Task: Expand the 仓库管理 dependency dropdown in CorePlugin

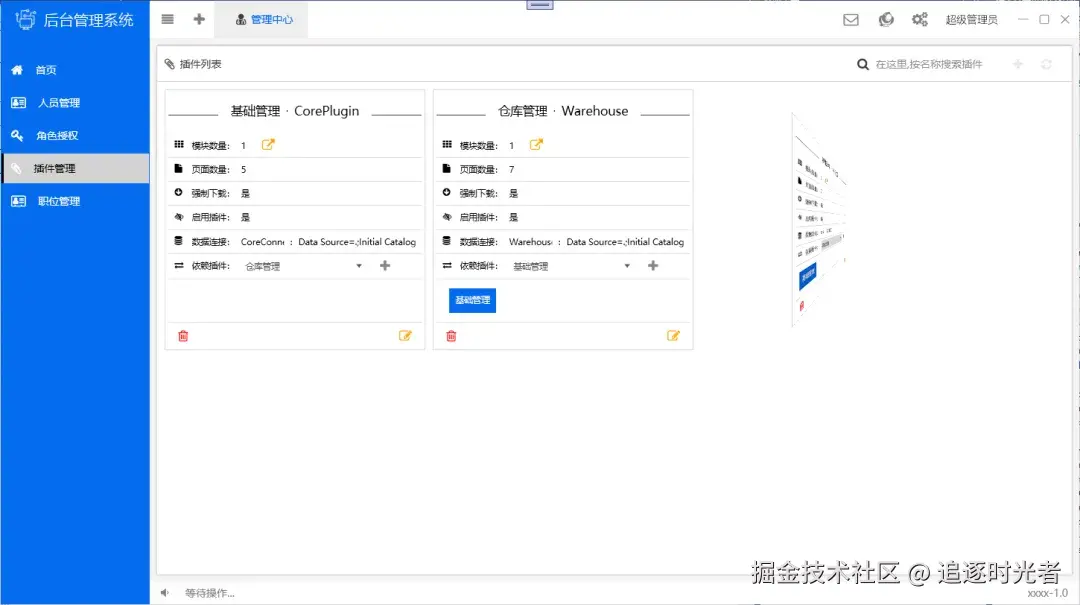Action: [302, 266]
